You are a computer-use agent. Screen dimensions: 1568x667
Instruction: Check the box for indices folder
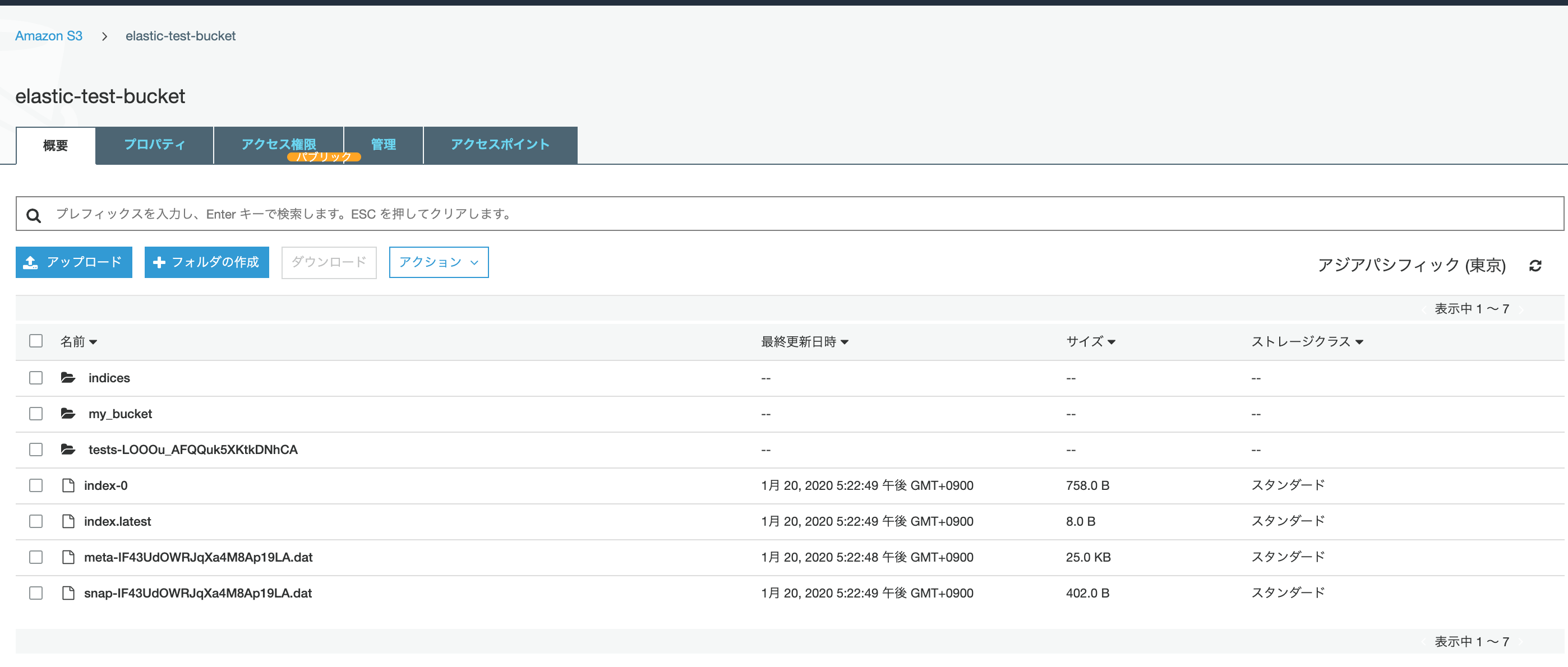36,378
